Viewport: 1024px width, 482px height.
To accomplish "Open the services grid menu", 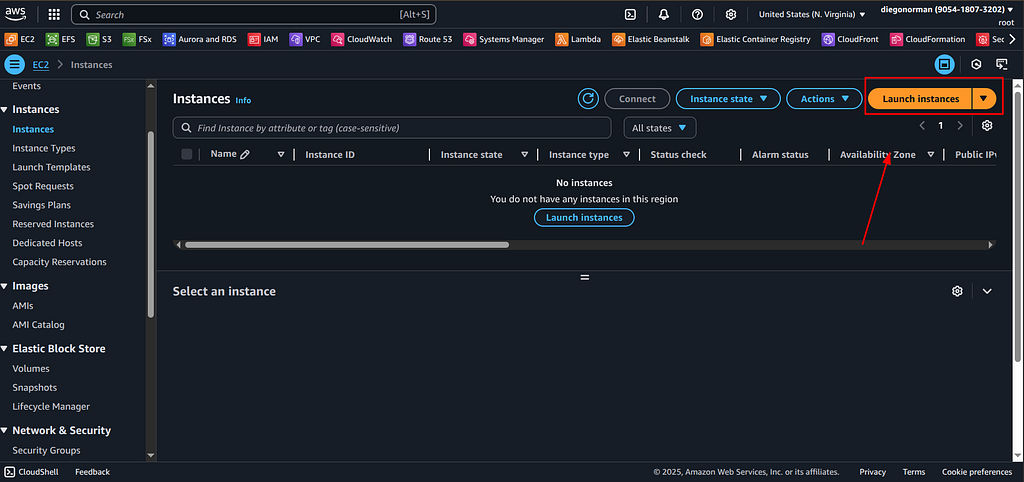I will (54, 14).
